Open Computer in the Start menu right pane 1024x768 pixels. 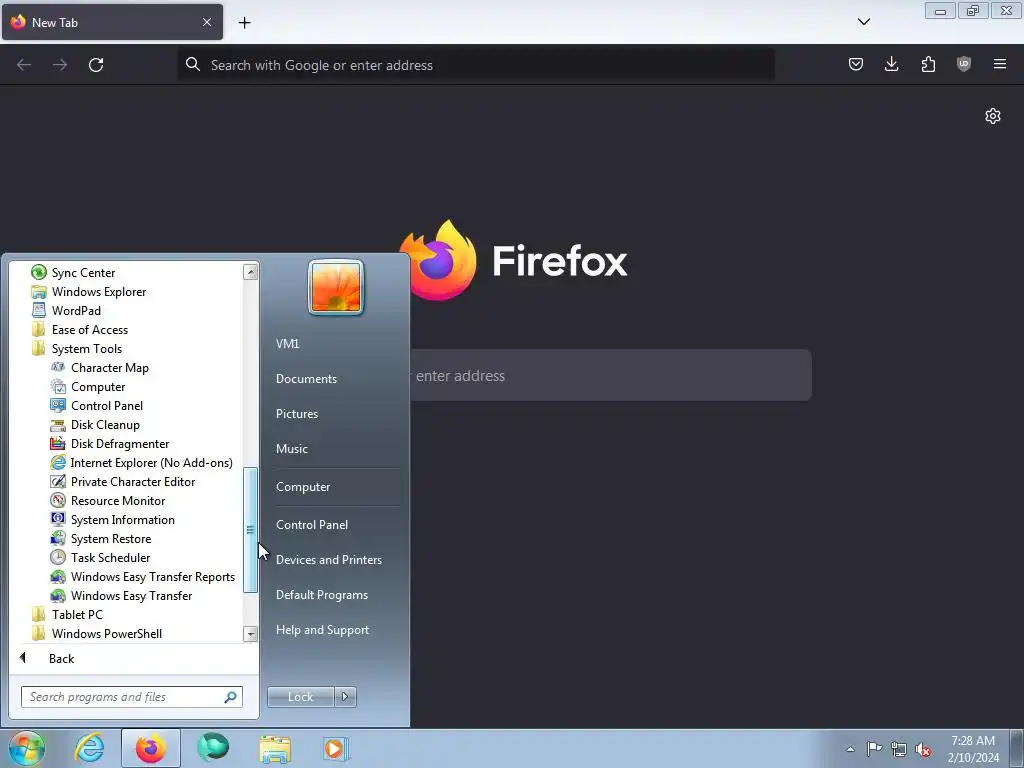[x=303, y=487]
